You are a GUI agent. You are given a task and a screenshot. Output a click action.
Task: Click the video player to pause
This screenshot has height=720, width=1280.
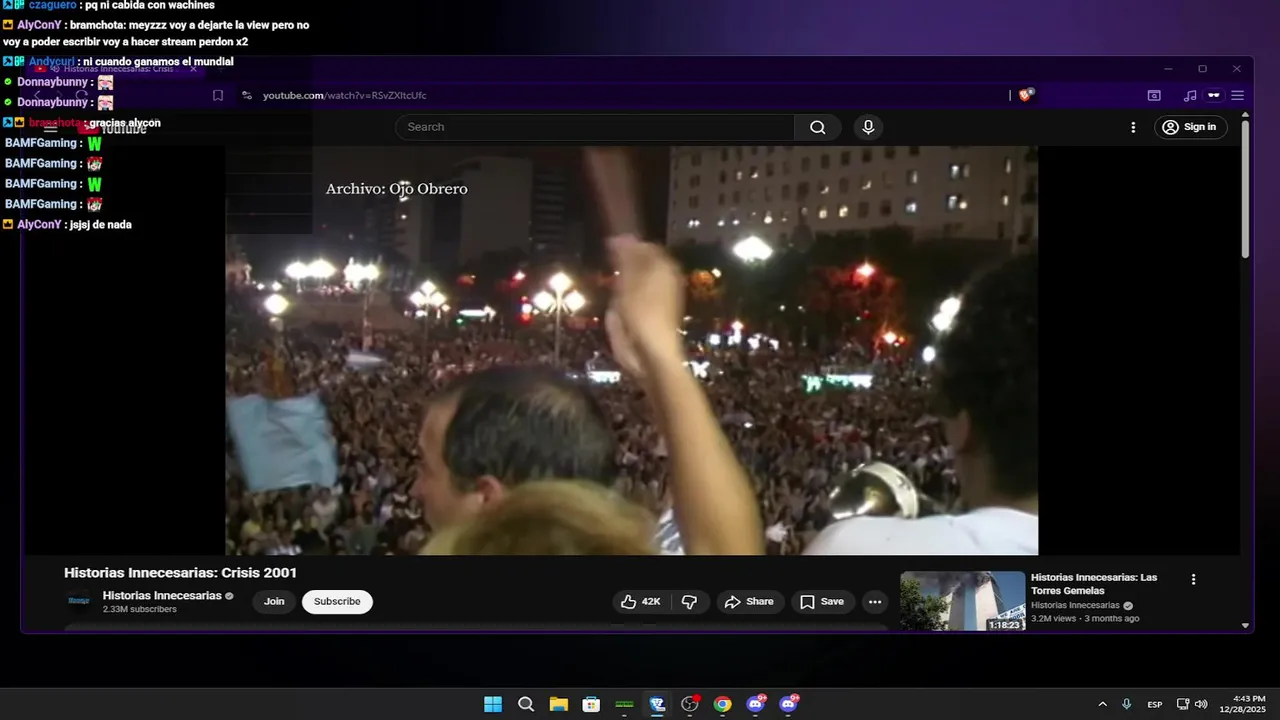pyautogui.click(x=631, y=350)
